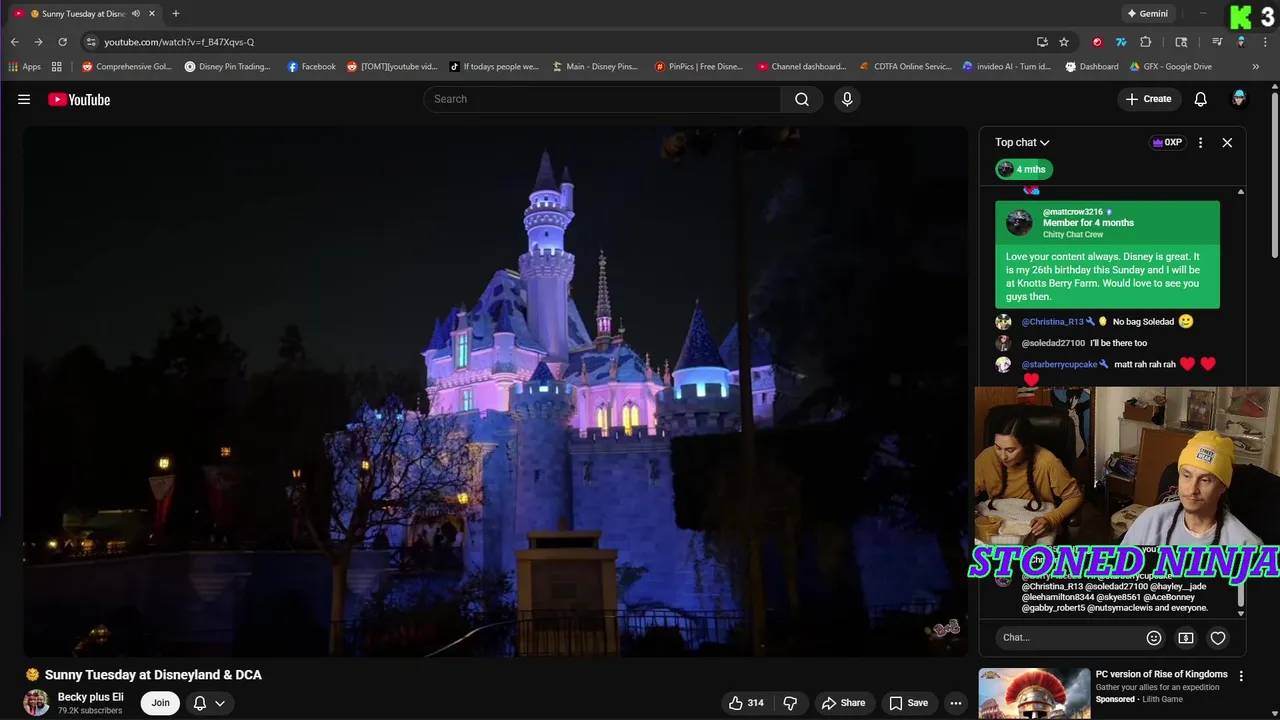1280x720 pixels.
Task: Open the Channel dashboard bookmark
Action: [802, 67]
